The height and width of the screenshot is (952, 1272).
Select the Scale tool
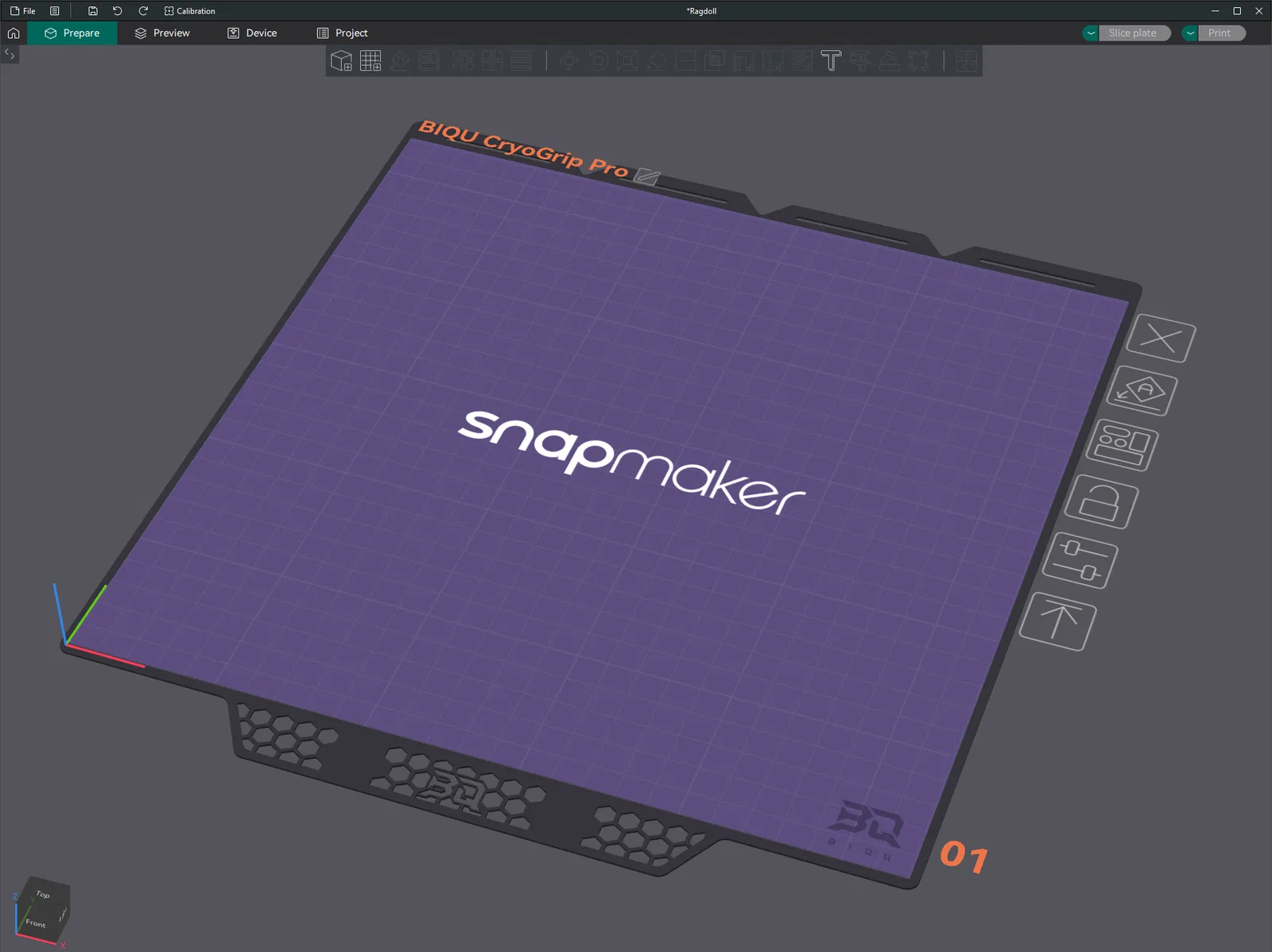[x=627, y=61]
